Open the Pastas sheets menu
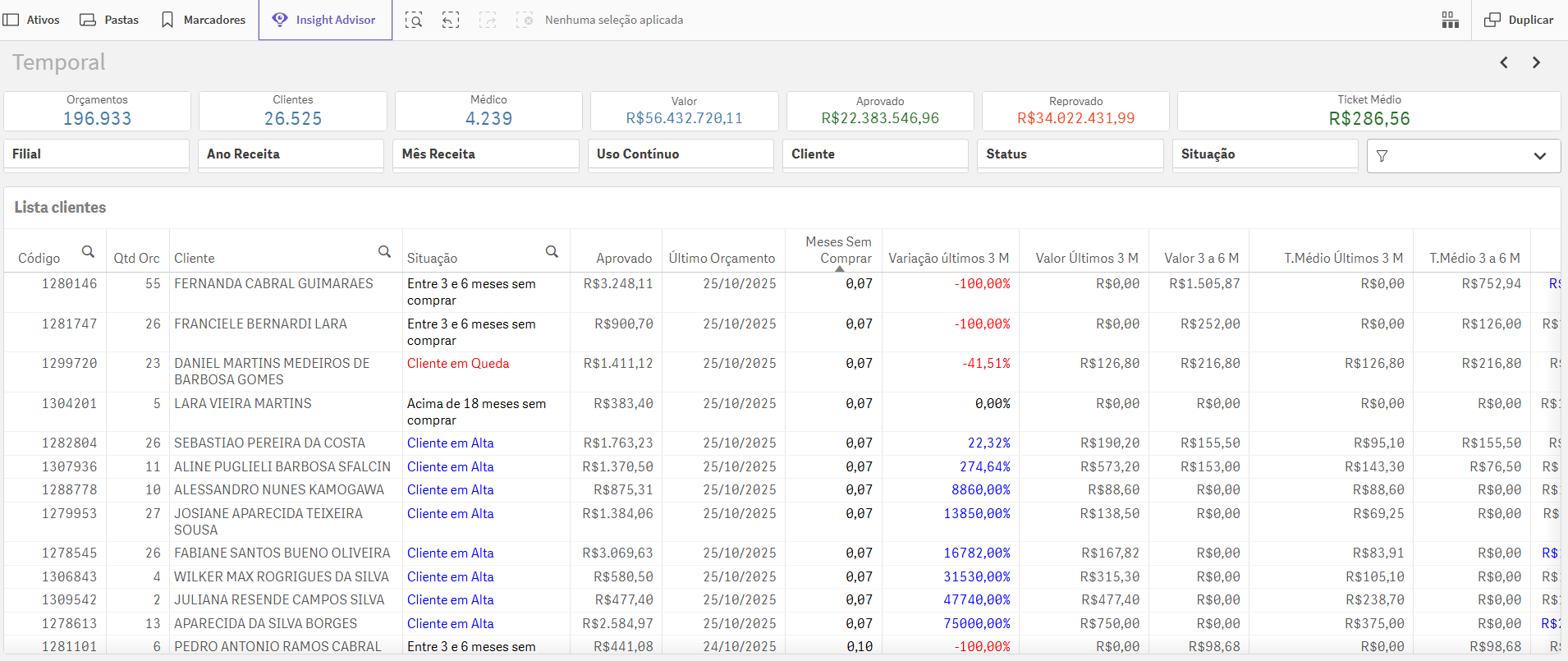 (x=109, y=20)
